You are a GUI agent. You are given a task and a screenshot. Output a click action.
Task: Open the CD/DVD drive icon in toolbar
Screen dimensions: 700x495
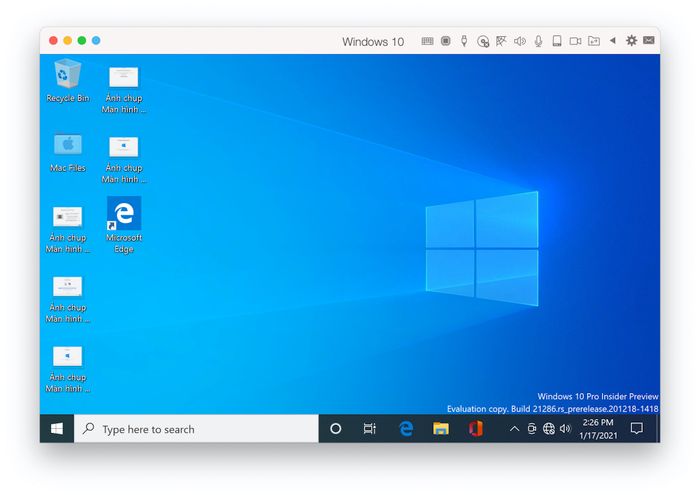pyautogui.click(x=483, y=41)
